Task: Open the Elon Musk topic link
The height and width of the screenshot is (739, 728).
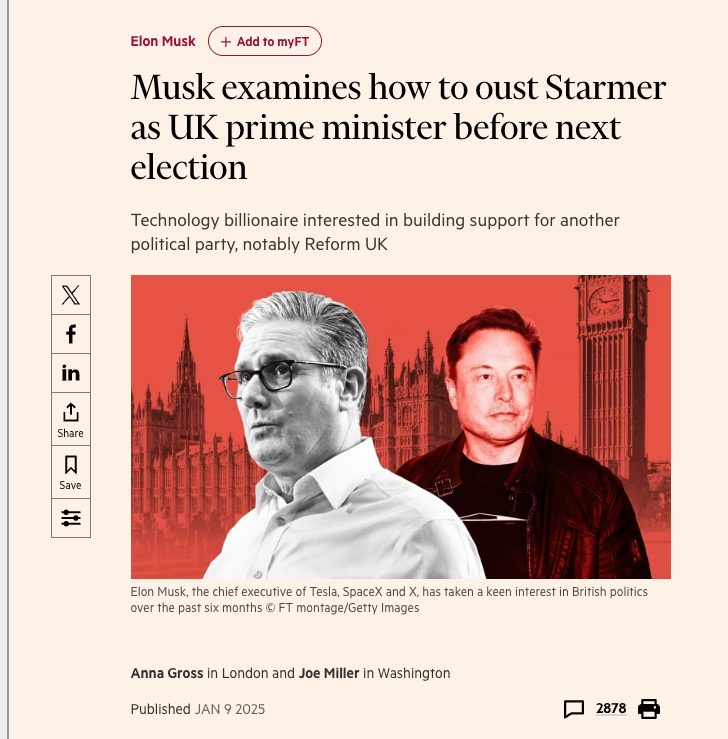Action: [x=163, y=41]
